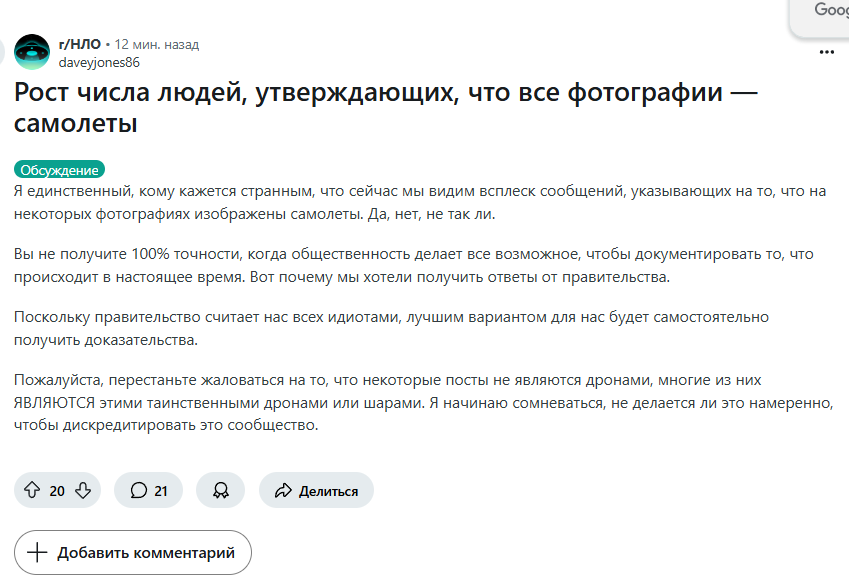Click the Делиться button
The image size is (849, 587).
(x=316, y=490)
